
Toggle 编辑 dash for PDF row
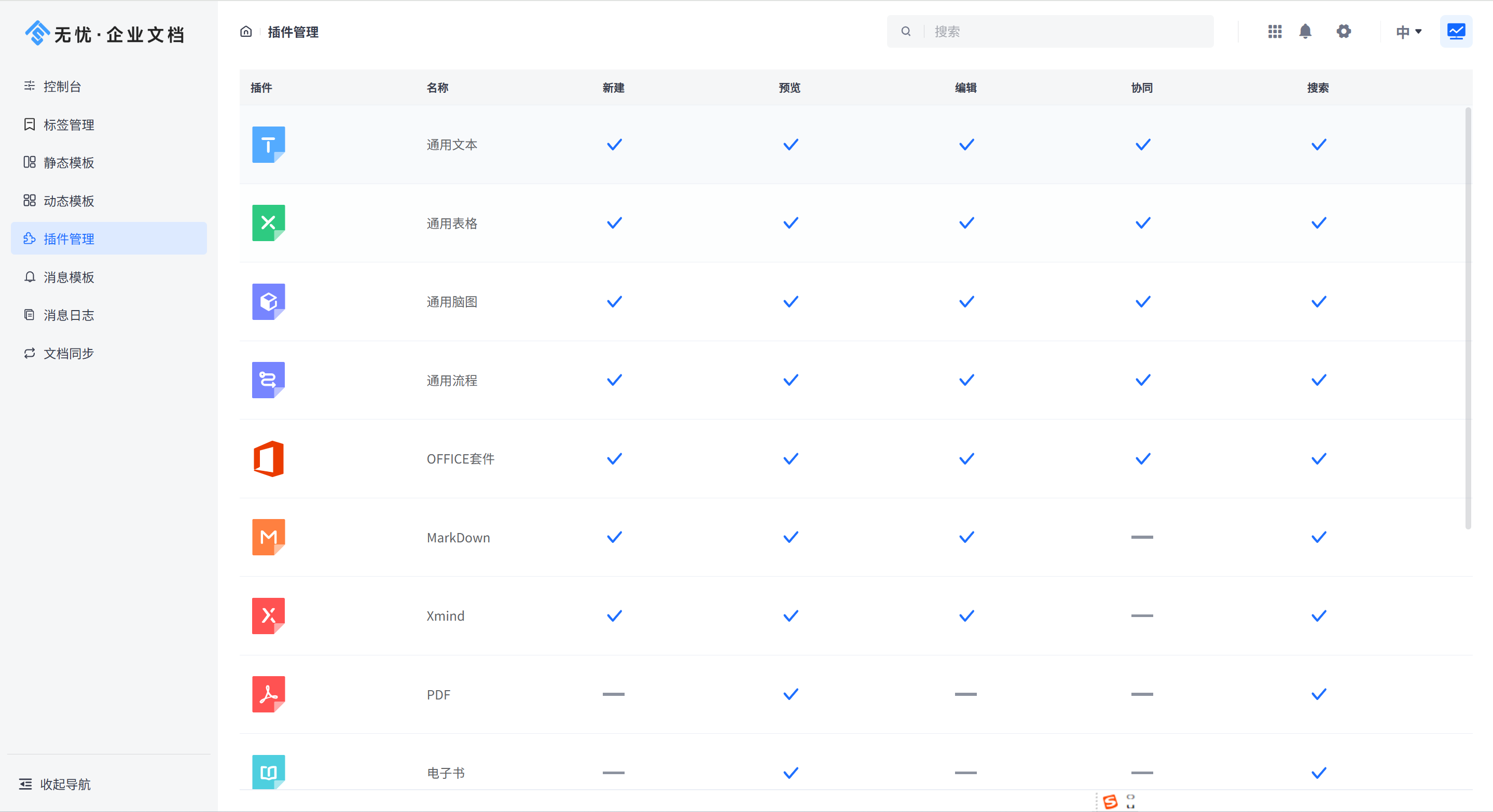tap(965, 694)
